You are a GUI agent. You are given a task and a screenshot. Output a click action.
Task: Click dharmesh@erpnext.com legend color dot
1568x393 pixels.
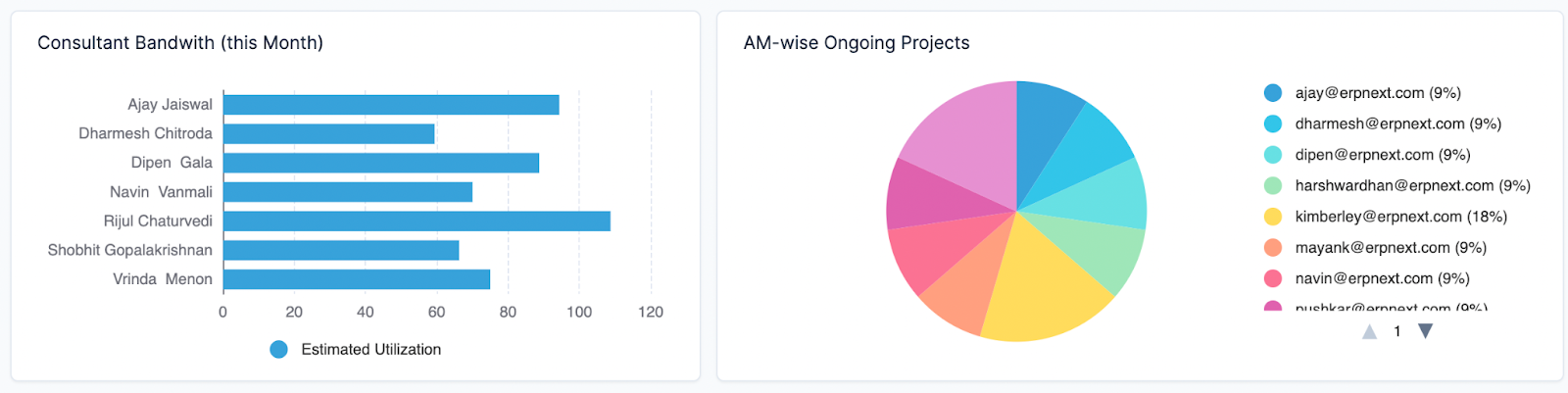point(1273,124)
